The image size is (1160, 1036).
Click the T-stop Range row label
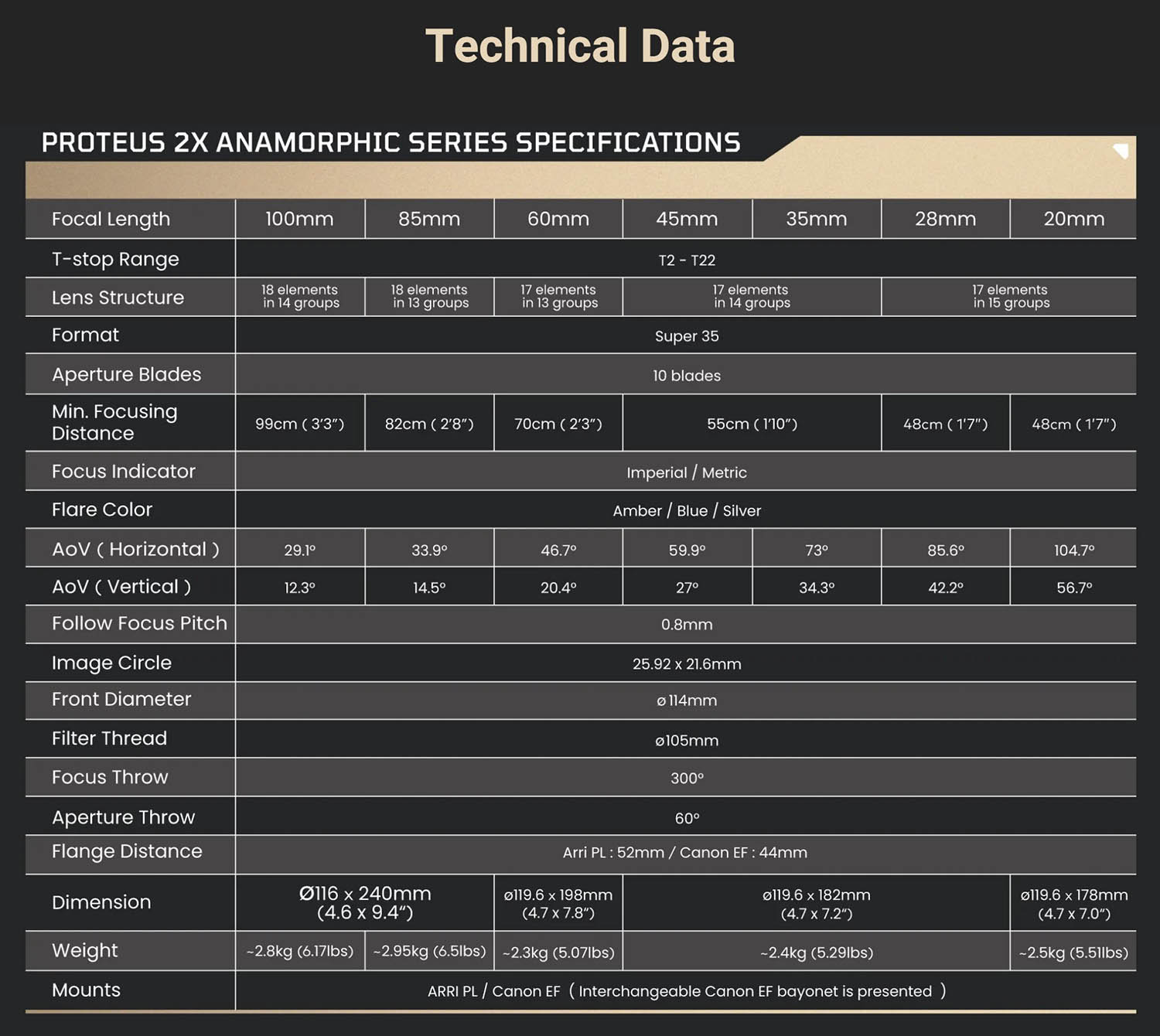pyautogui.click(x=115, y=259)
